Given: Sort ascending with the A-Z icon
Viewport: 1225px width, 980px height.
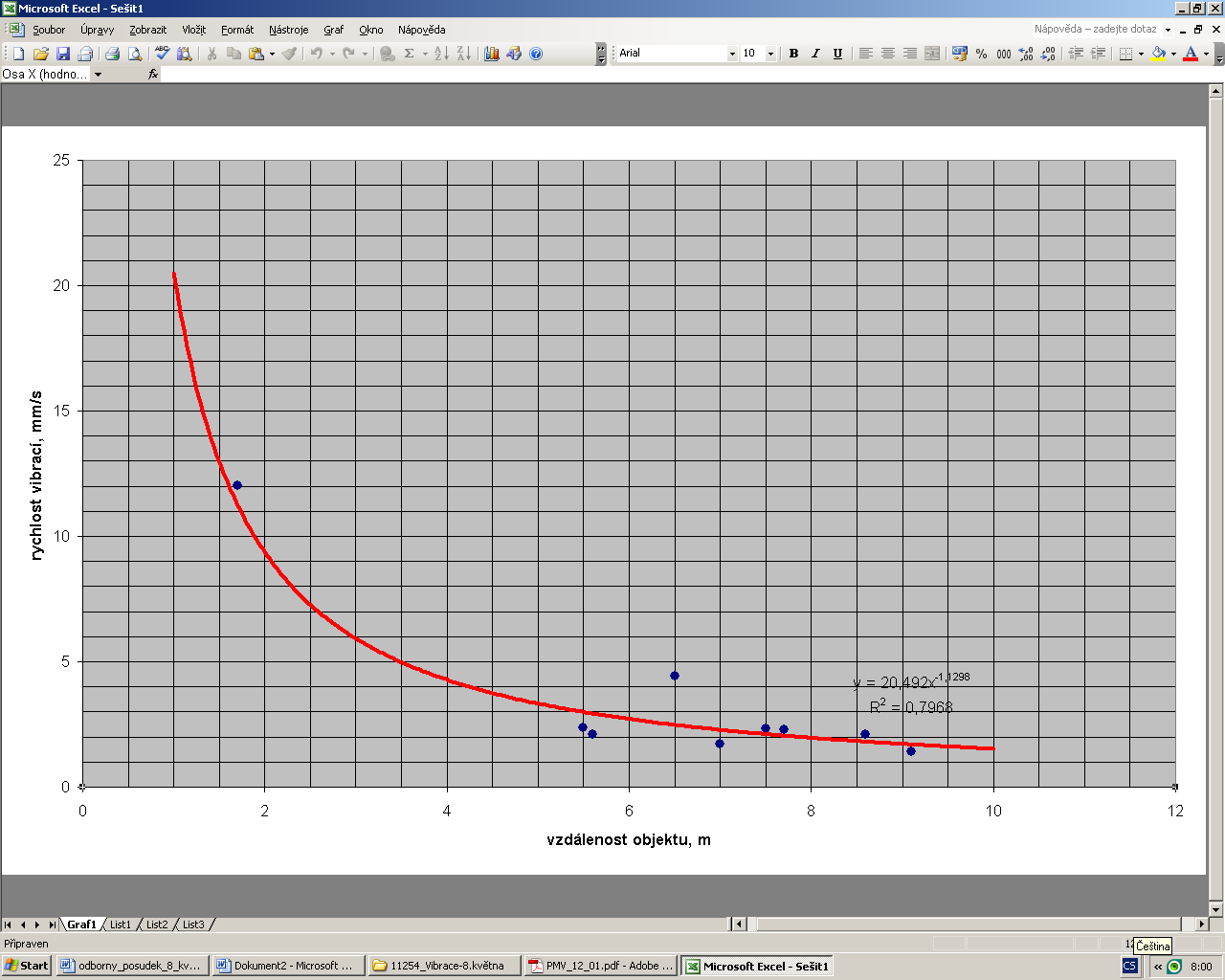Looking at the screenshot, I should [441, 54].
